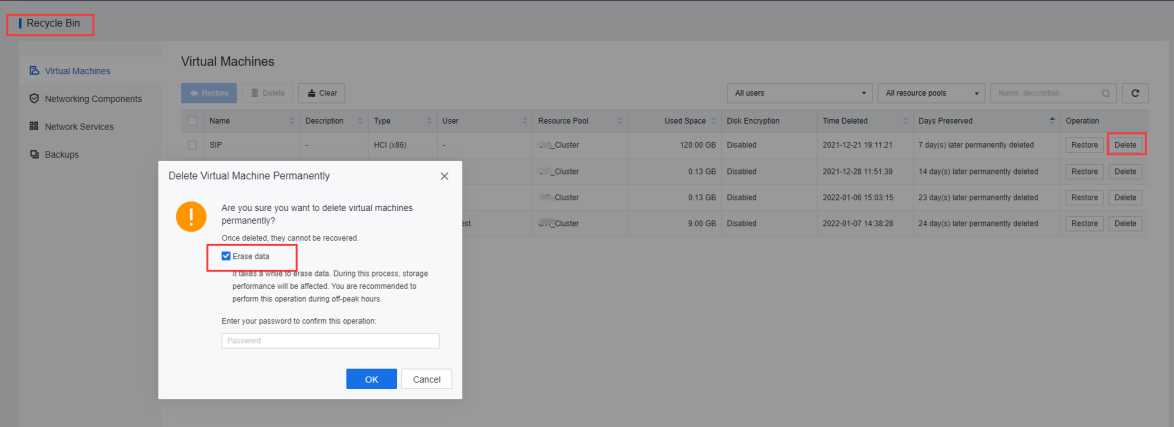1174x427 pixels.
Task: Open the All users dropdown
Action: coord(800,93)
